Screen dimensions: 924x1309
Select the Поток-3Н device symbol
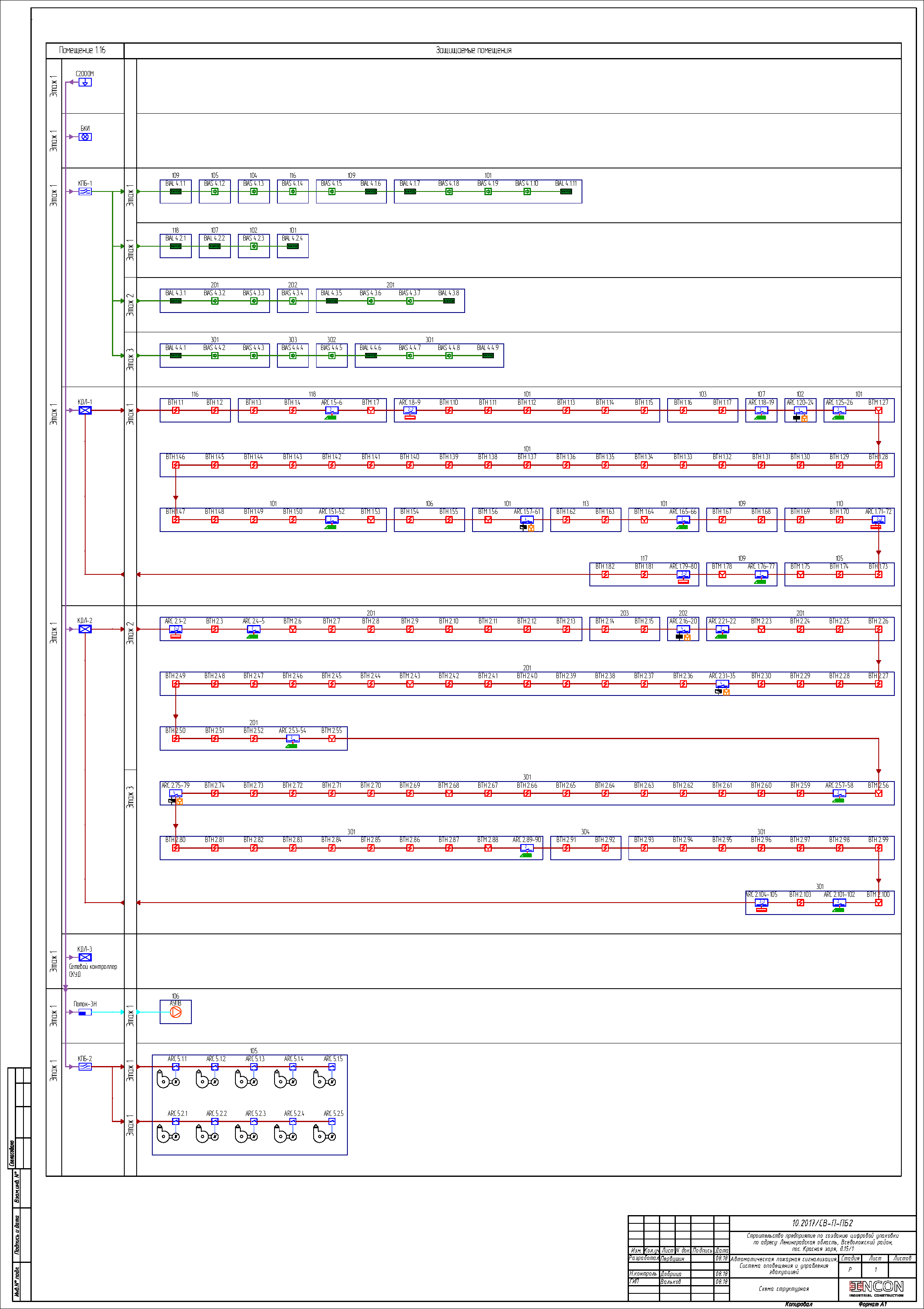click(x=85, y=1012)
